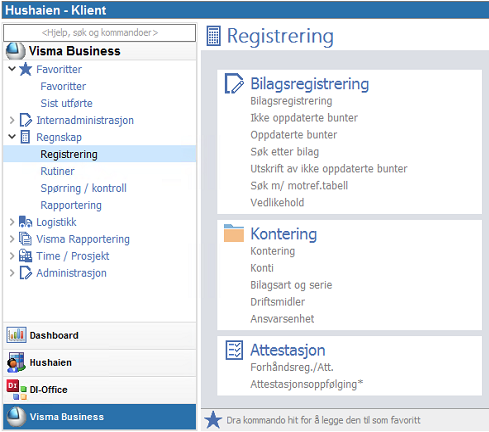Screen dimensions: 489x432
Task: Open Rutiner under Regnskap
Action: coord(57,171)
